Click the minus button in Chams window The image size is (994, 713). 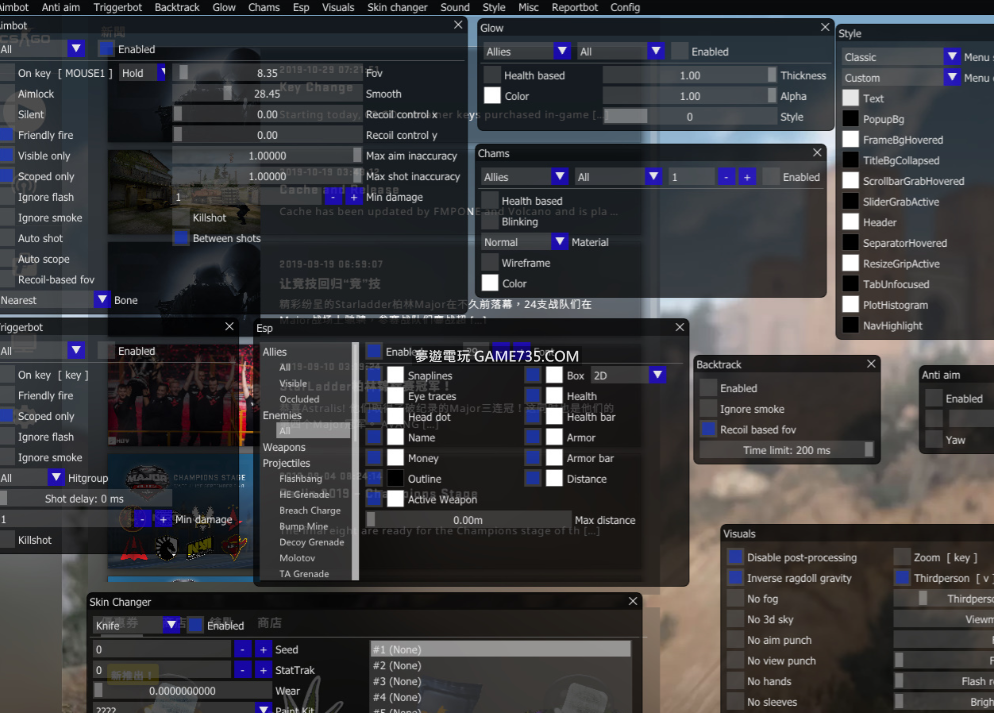point(727,177)
